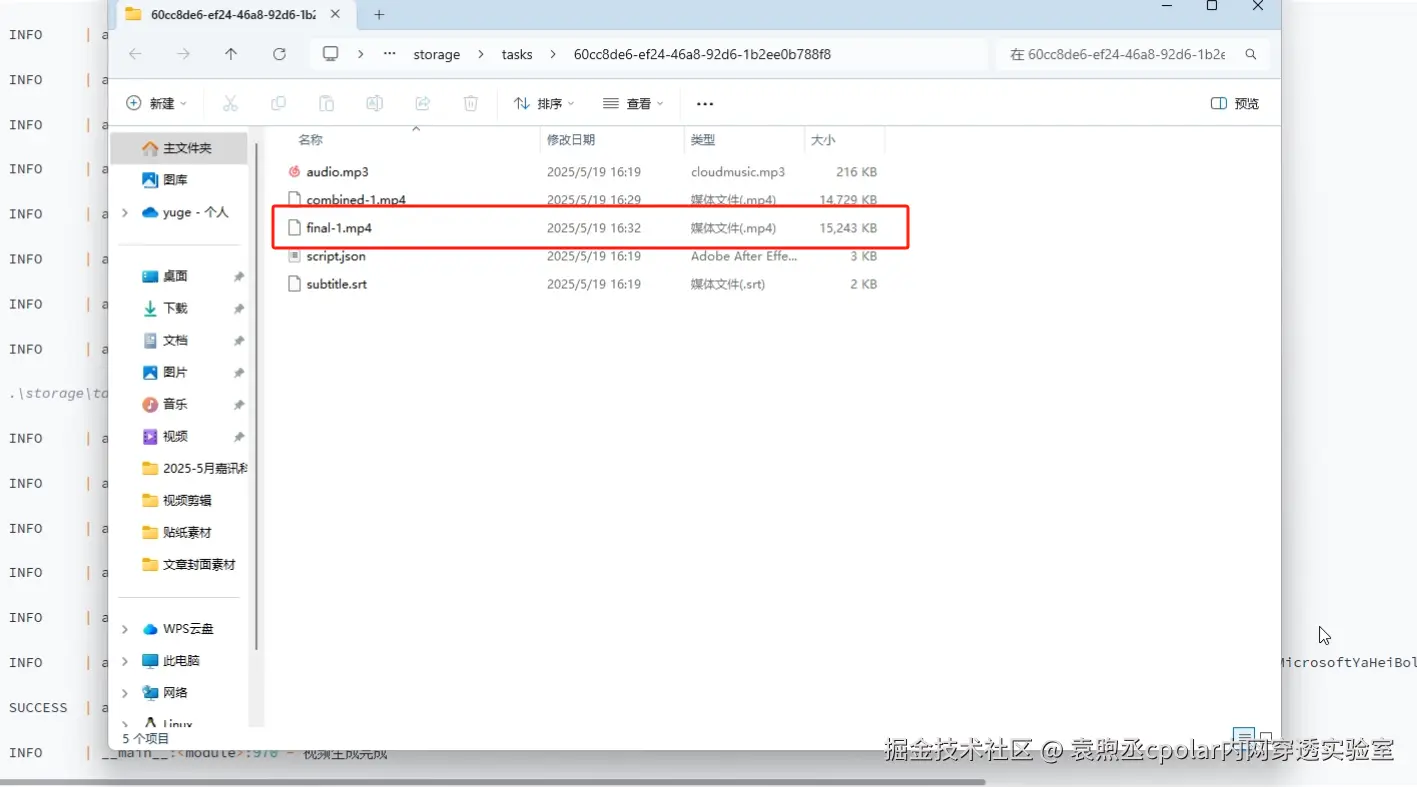This screenshot has width=1417, height=787.
Task: Open 此电脑 in the sidebar
Action: (x=171, y=661)
